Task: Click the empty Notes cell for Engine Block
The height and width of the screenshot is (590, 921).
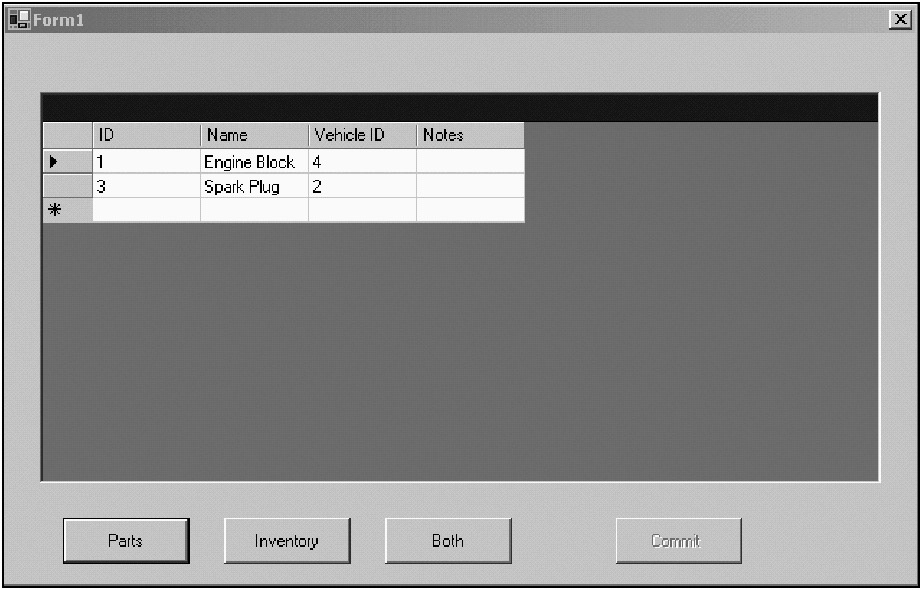Action: click(470, 161)
